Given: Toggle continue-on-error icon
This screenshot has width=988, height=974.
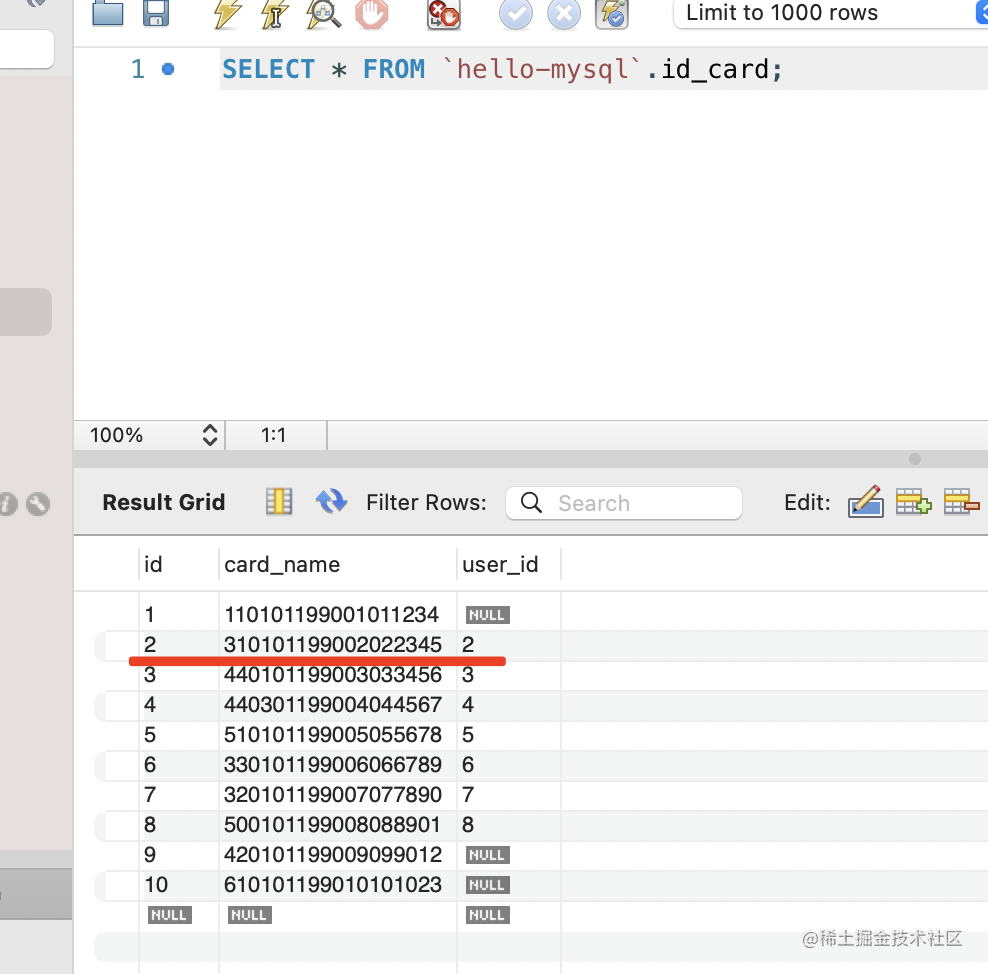Looking at the screenshot, I should [x=444, y=14].
